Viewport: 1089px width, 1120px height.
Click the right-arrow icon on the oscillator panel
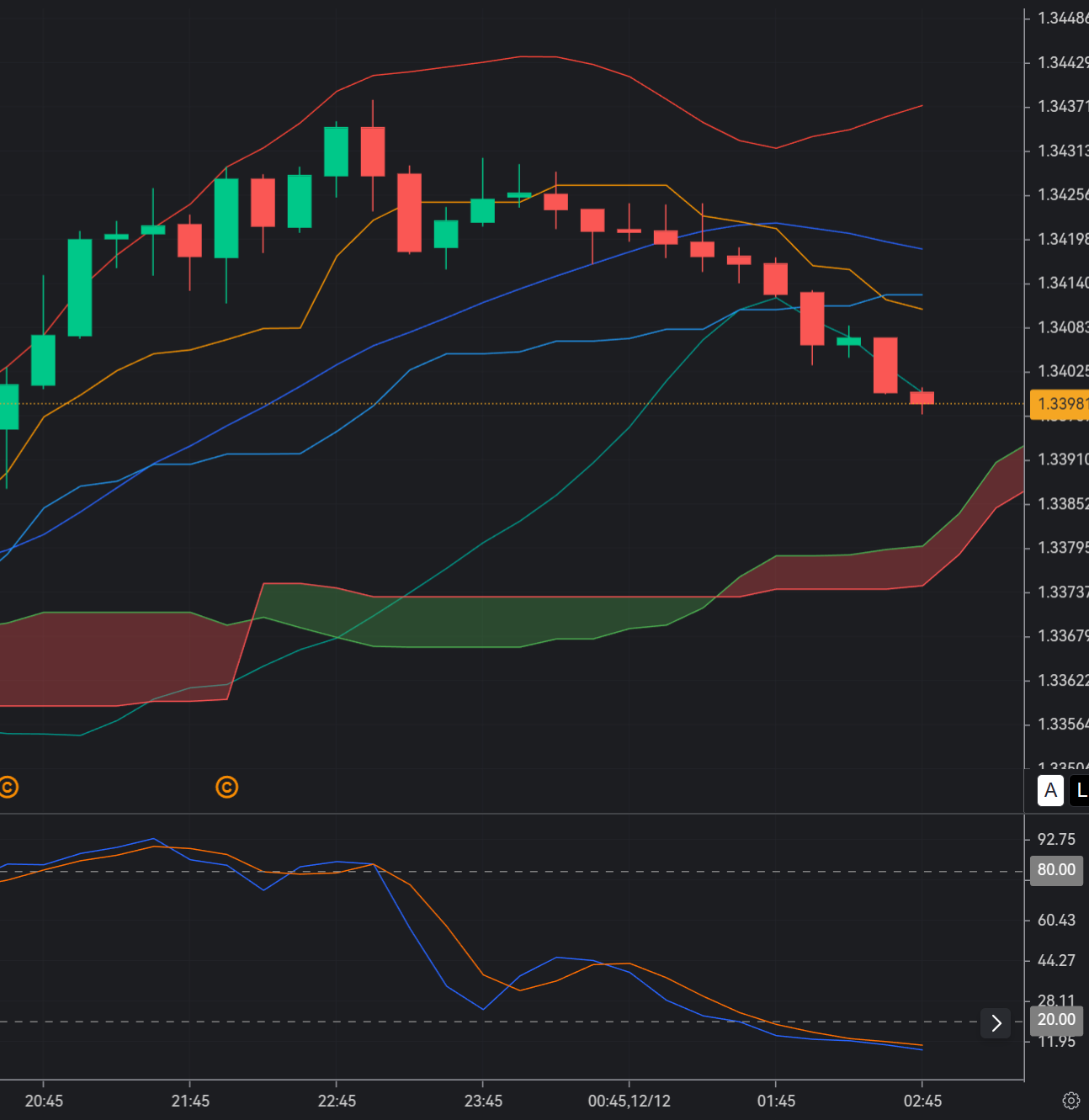tap(996, 1023)
